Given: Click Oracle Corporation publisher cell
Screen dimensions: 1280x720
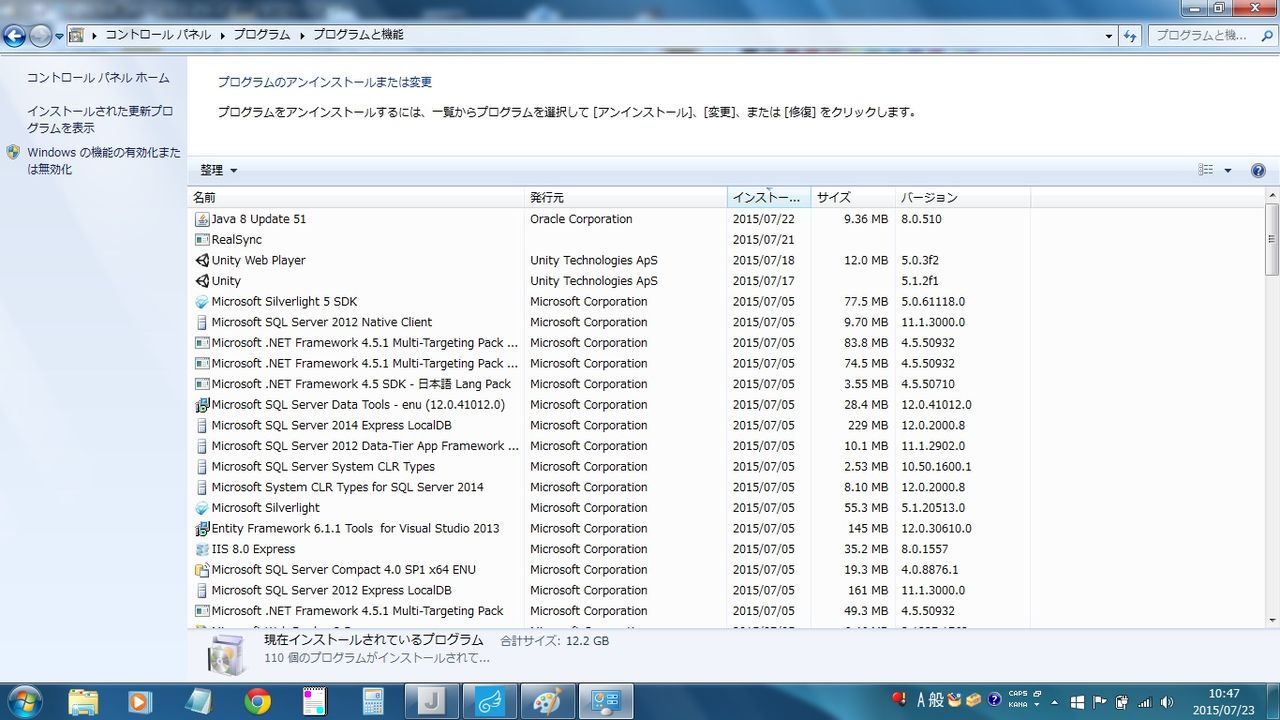Looking at the screenshot, I should [581, 219].
